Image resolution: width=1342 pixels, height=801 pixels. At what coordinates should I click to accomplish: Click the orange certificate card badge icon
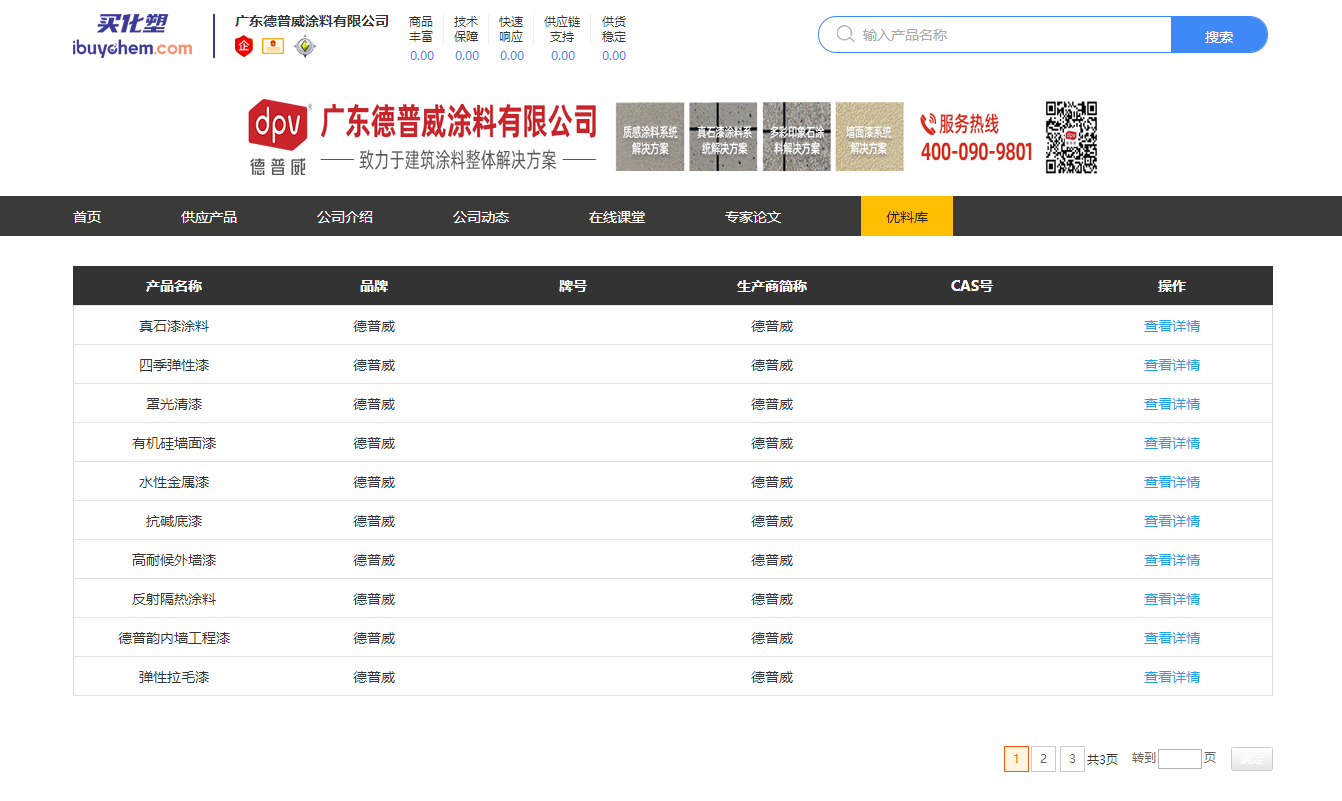[273, 46]
